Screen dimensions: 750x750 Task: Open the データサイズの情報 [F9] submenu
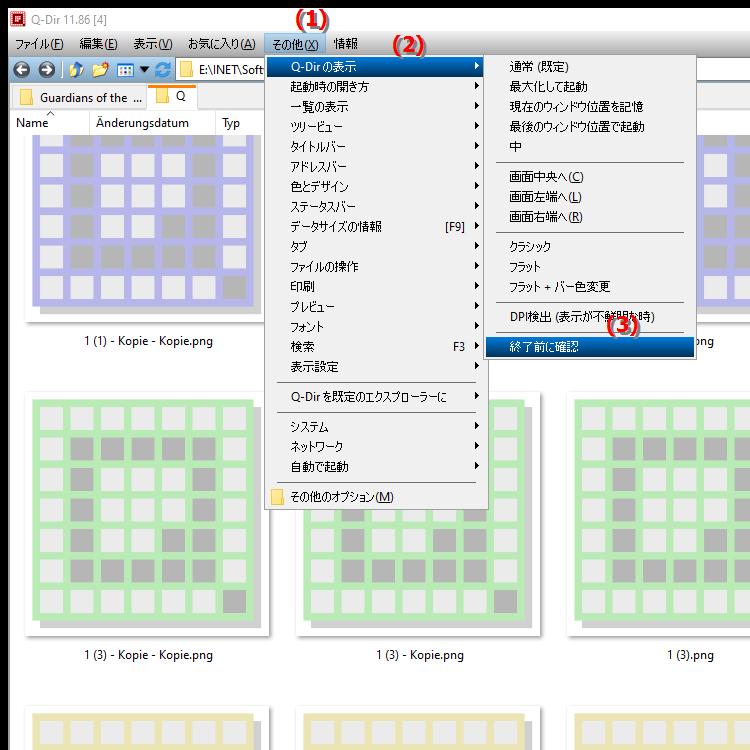375,227
